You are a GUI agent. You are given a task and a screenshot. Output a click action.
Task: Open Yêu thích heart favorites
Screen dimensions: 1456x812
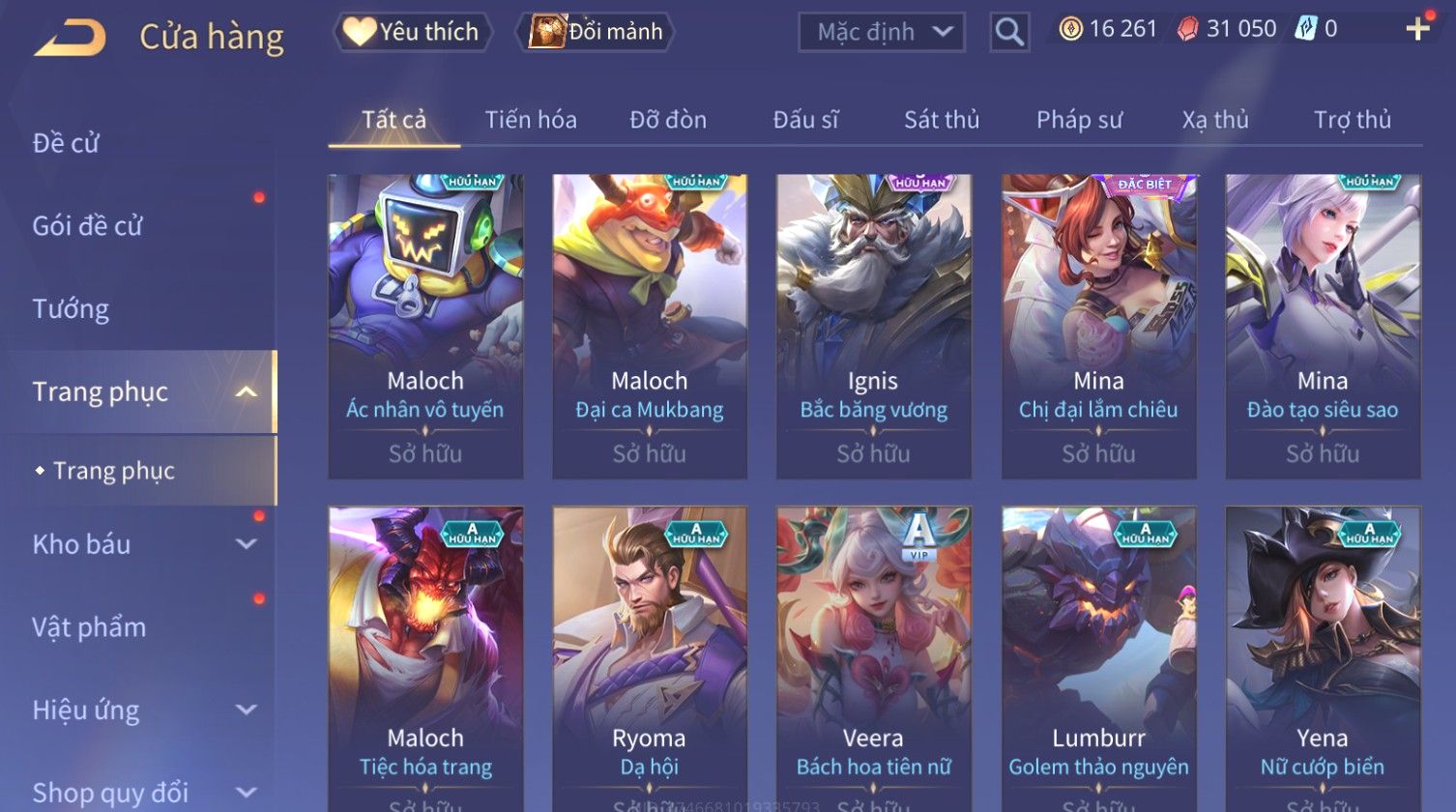pos(413,32)
